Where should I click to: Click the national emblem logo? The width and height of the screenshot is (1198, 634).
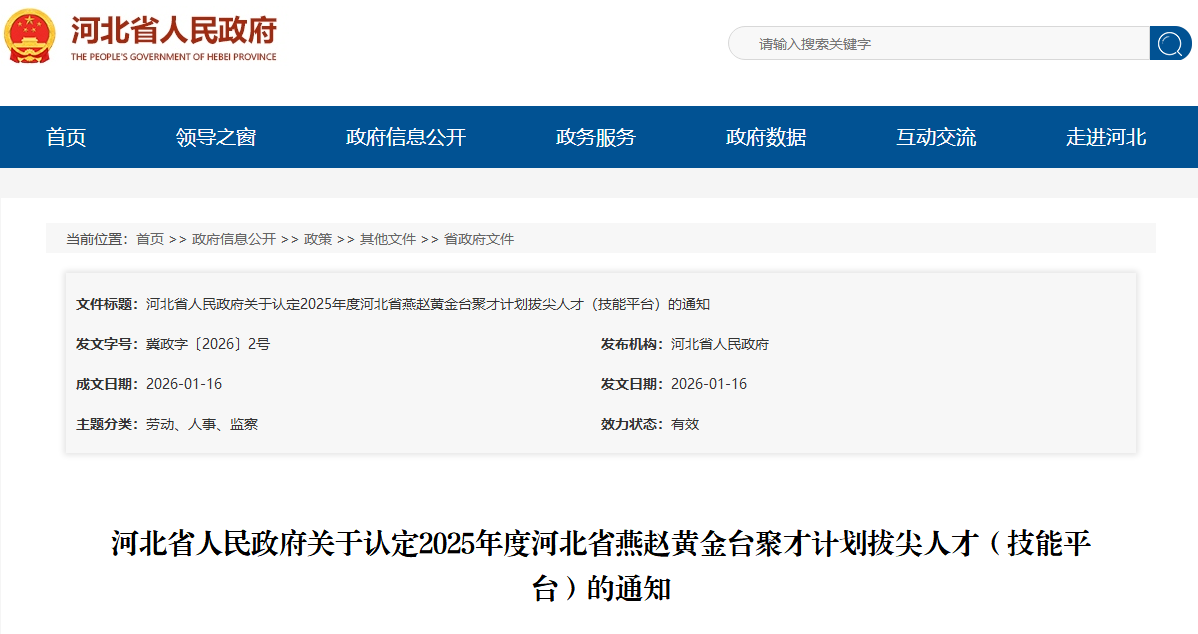30,36
